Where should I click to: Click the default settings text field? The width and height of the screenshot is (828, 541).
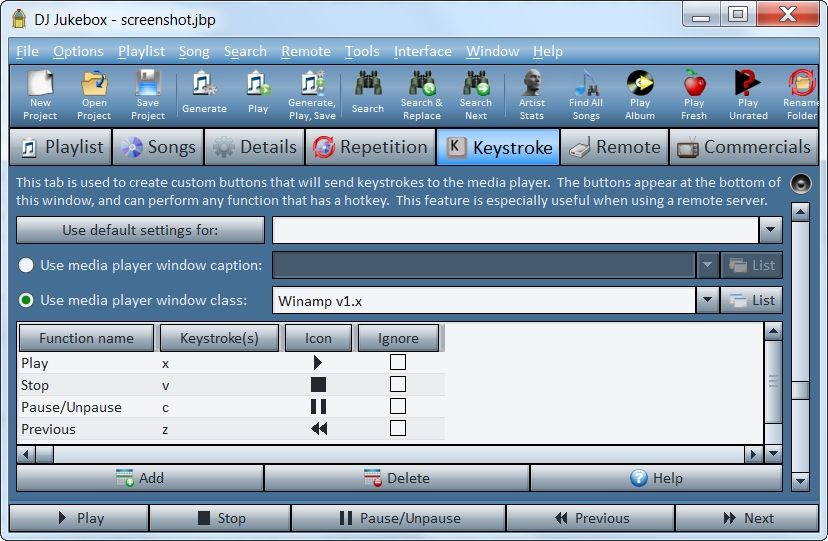515,230
